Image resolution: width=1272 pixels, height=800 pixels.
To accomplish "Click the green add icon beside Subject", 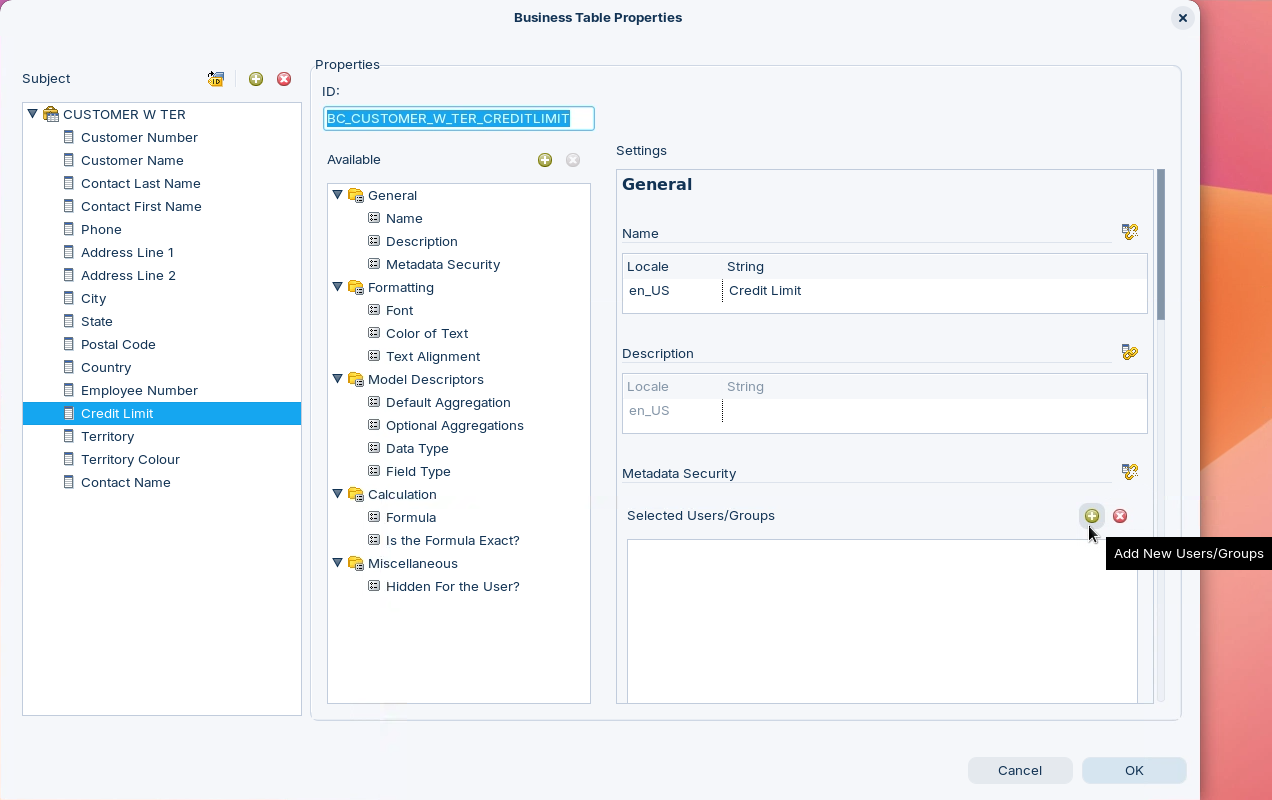I will (256, 79).
